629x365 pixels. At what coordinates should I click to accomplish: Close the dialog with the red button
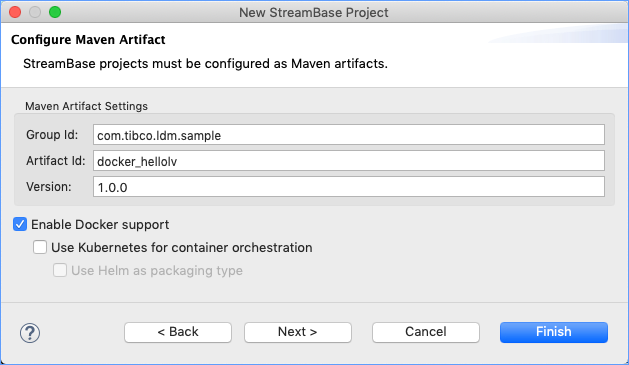(x=15, y=12)
